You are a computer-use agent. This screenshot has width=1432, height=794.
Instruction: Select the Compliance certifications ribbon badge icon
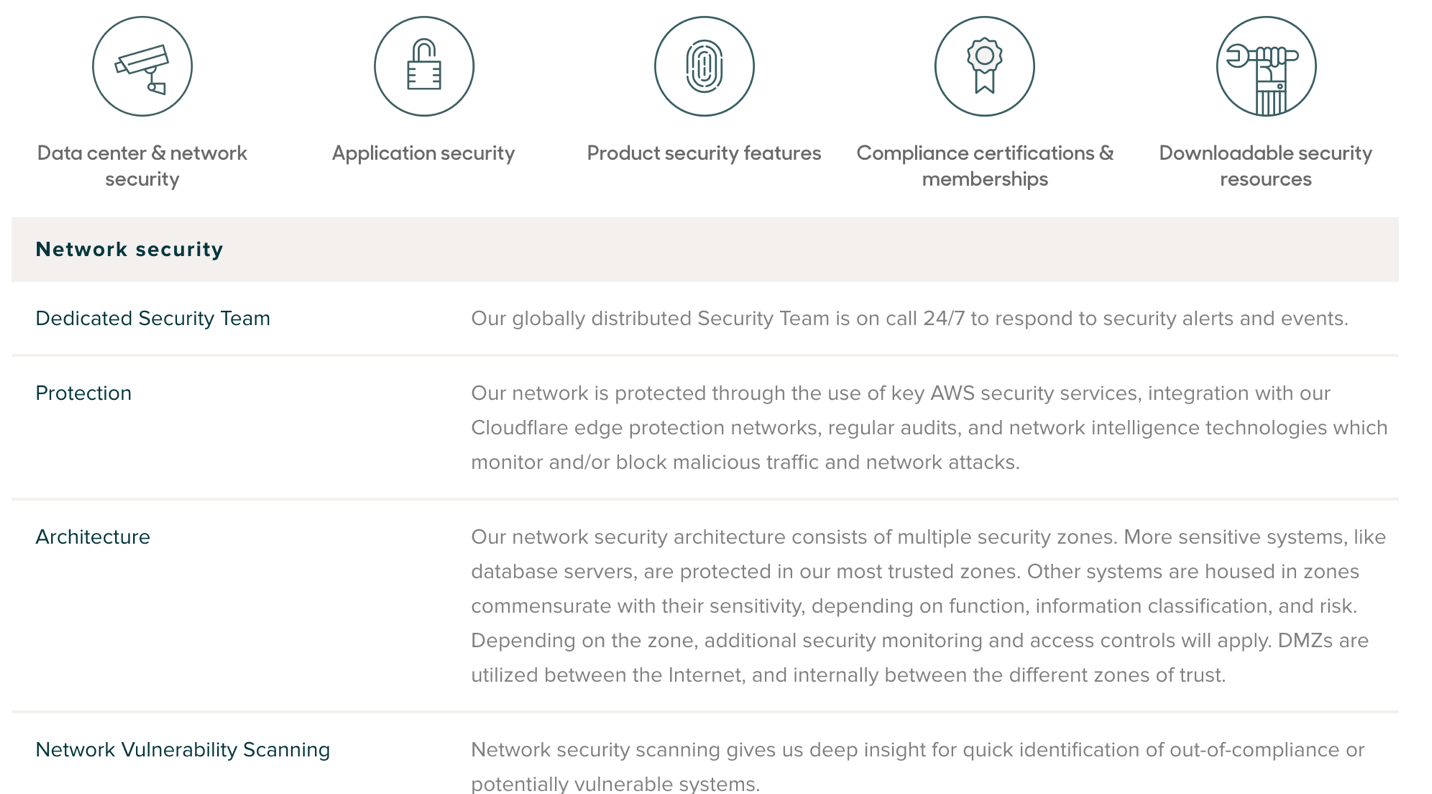pyautogui.click(x=984, y=65)
